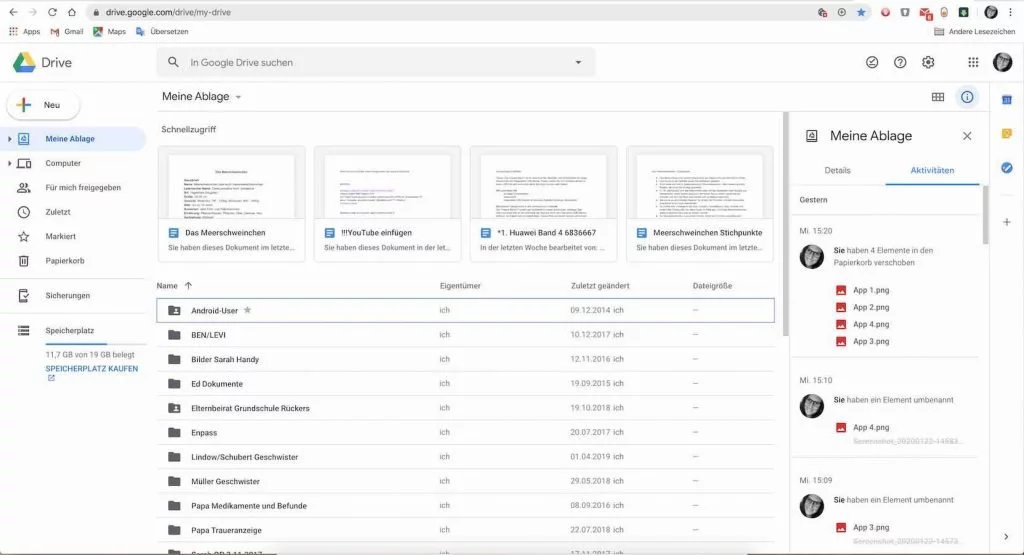
Task: Select Elternbeirat Grundschule Rückers folder
Action: [x=466, y=408]
